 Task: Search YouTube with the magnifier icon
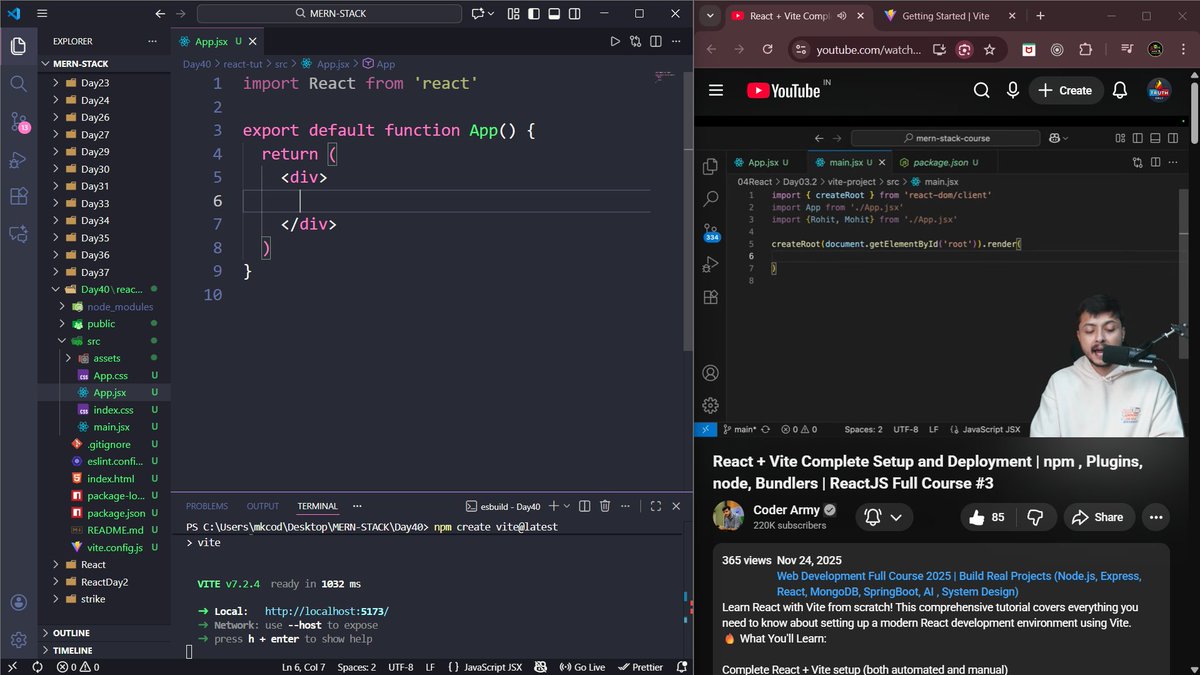(x=981, y=90)
